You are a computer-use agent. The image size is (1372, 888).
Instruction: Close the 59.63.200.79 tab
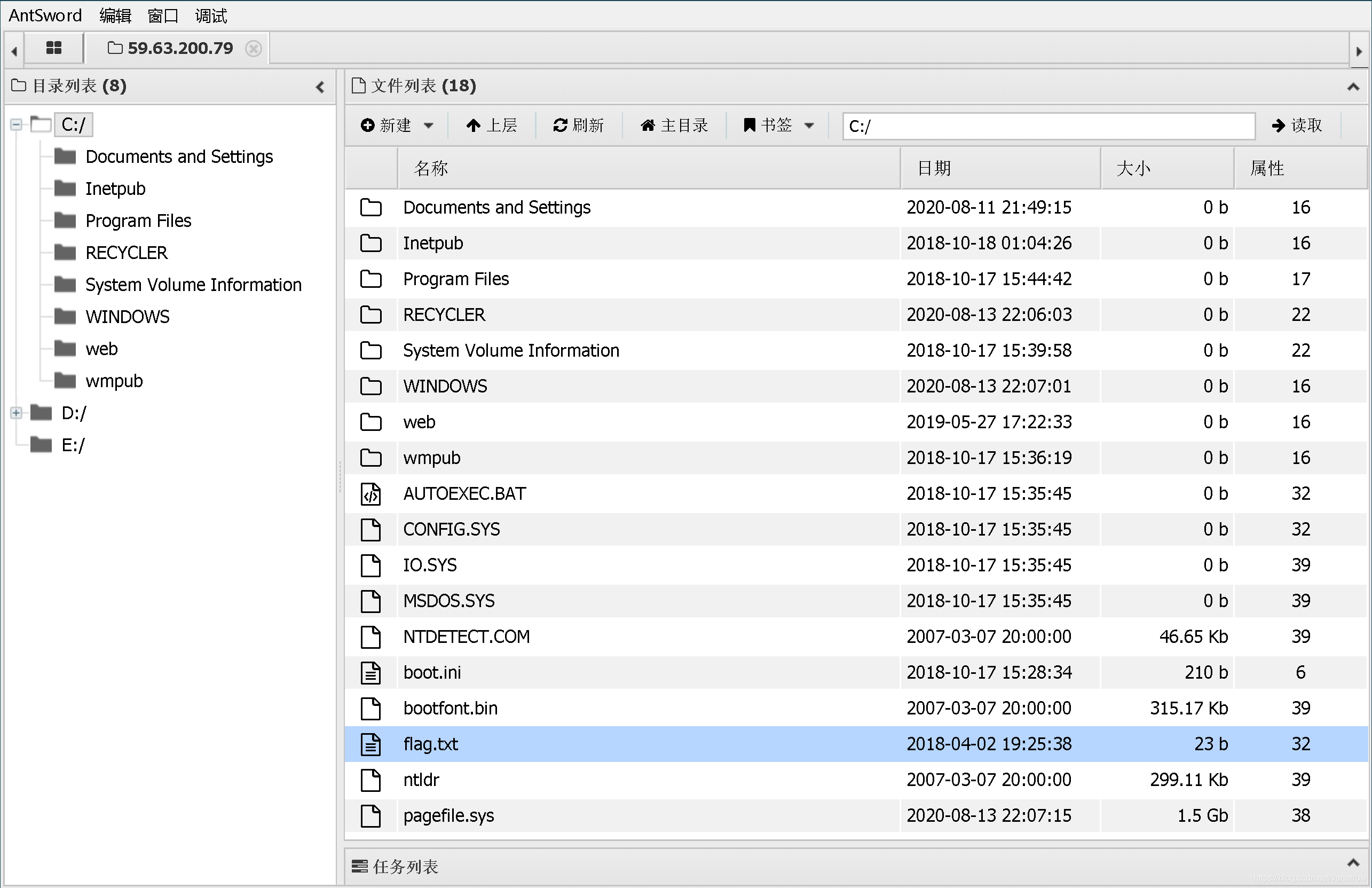(253, 49)
